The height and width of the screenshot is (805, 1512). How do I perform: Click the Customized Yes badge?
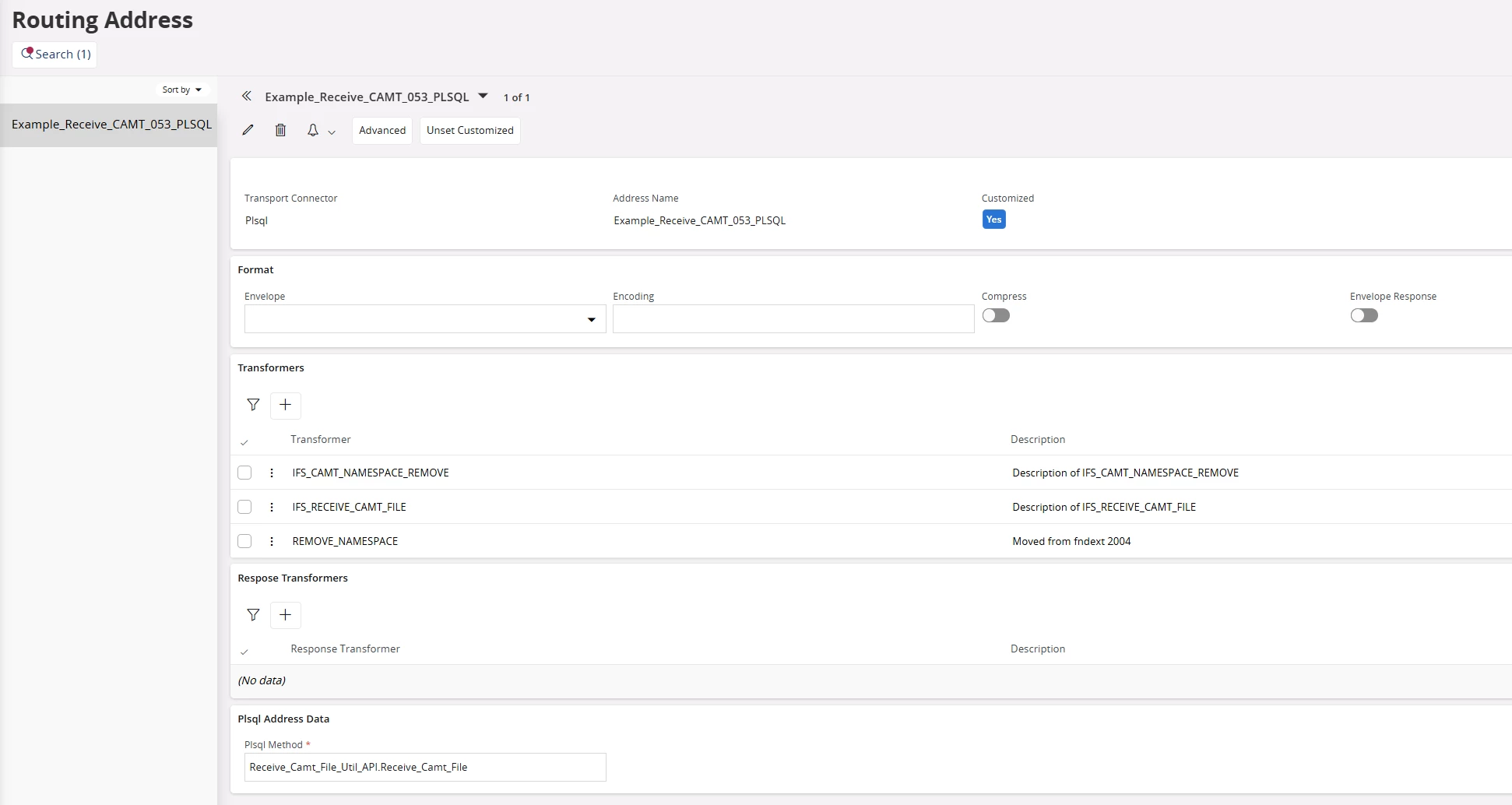pos(993,220)
